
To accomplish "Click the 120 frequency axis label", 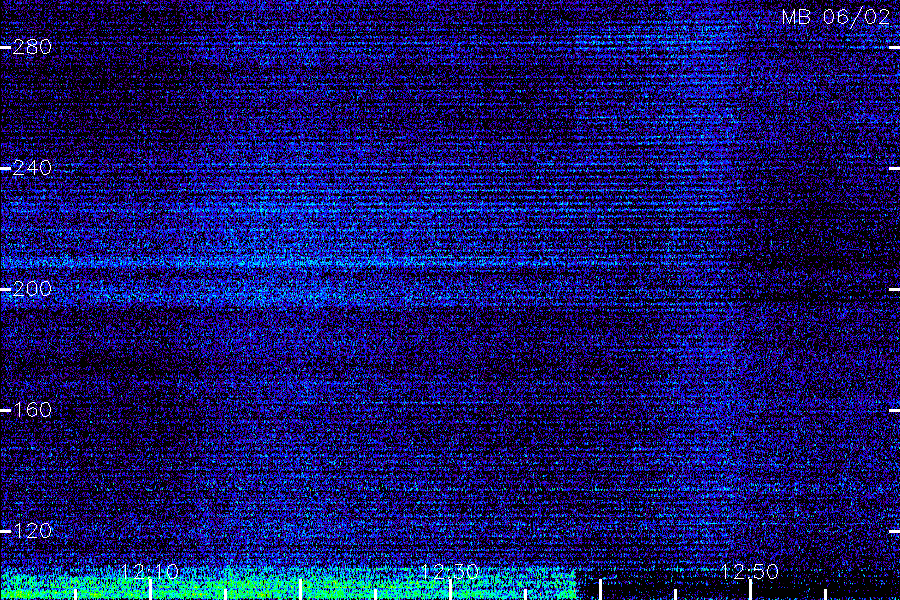I will point(32,530).
